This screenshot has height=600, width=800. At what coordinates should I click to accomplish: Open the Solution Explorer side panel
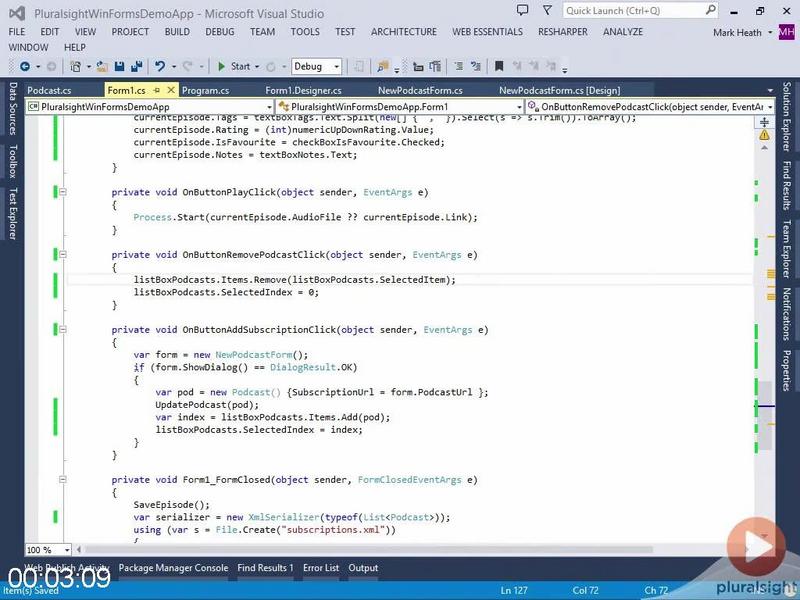click(x=787, y=117)
